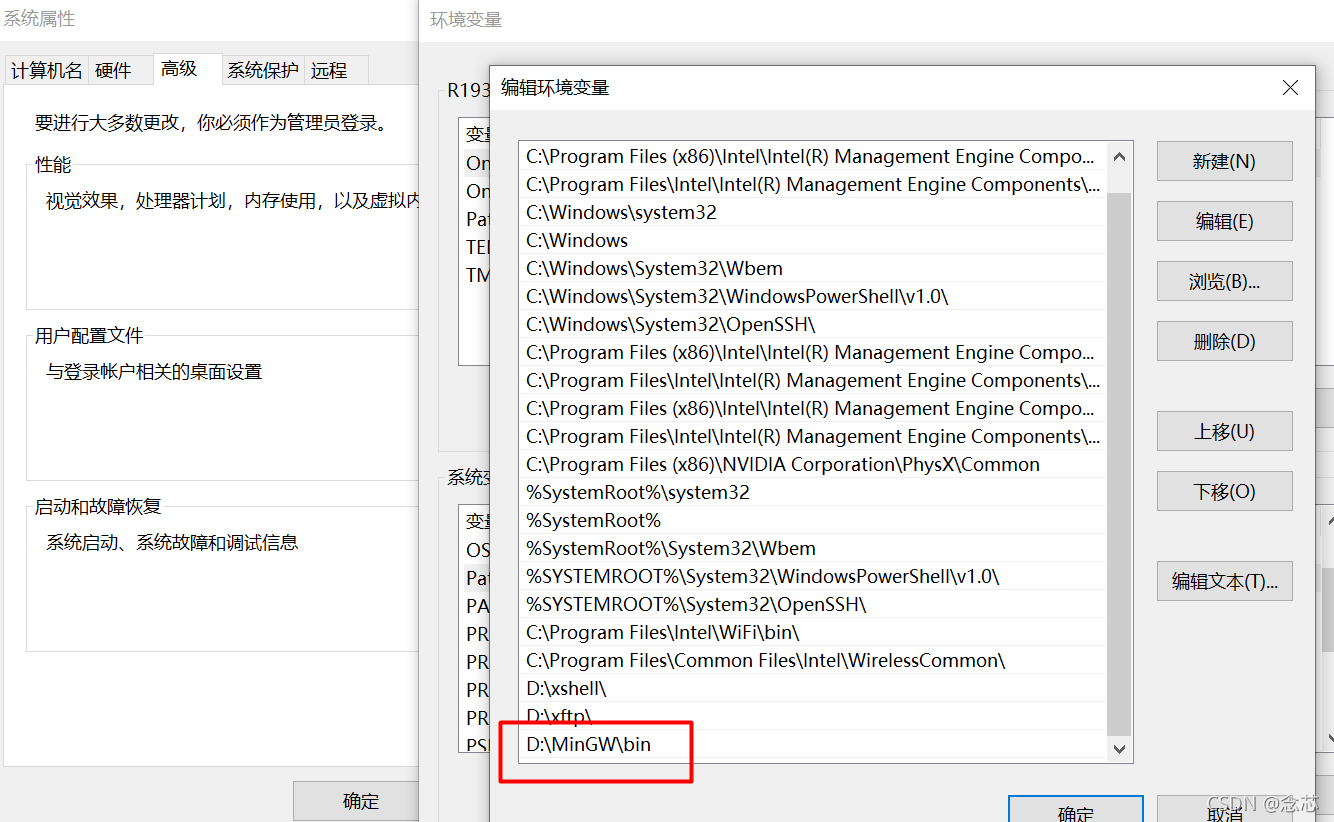
Task: Select the NVIDIA Corporation\PhysX\Common row
Action: pyautogui.click(x=812, y=464)
